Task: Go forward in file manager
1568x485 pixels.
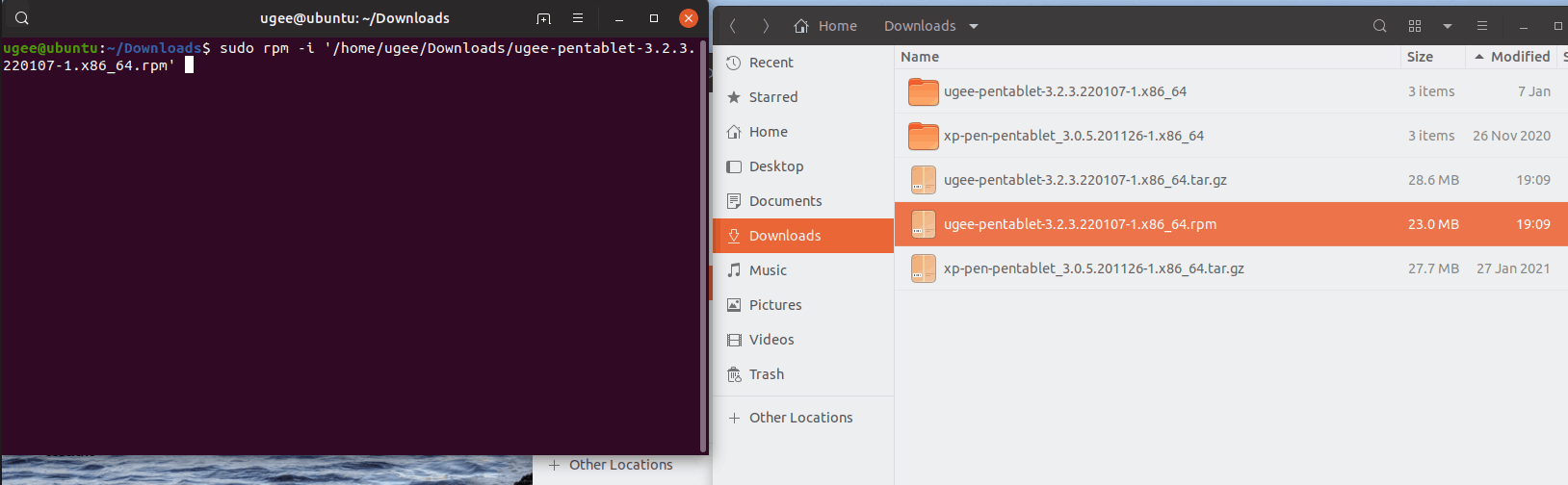Action: 766,26
